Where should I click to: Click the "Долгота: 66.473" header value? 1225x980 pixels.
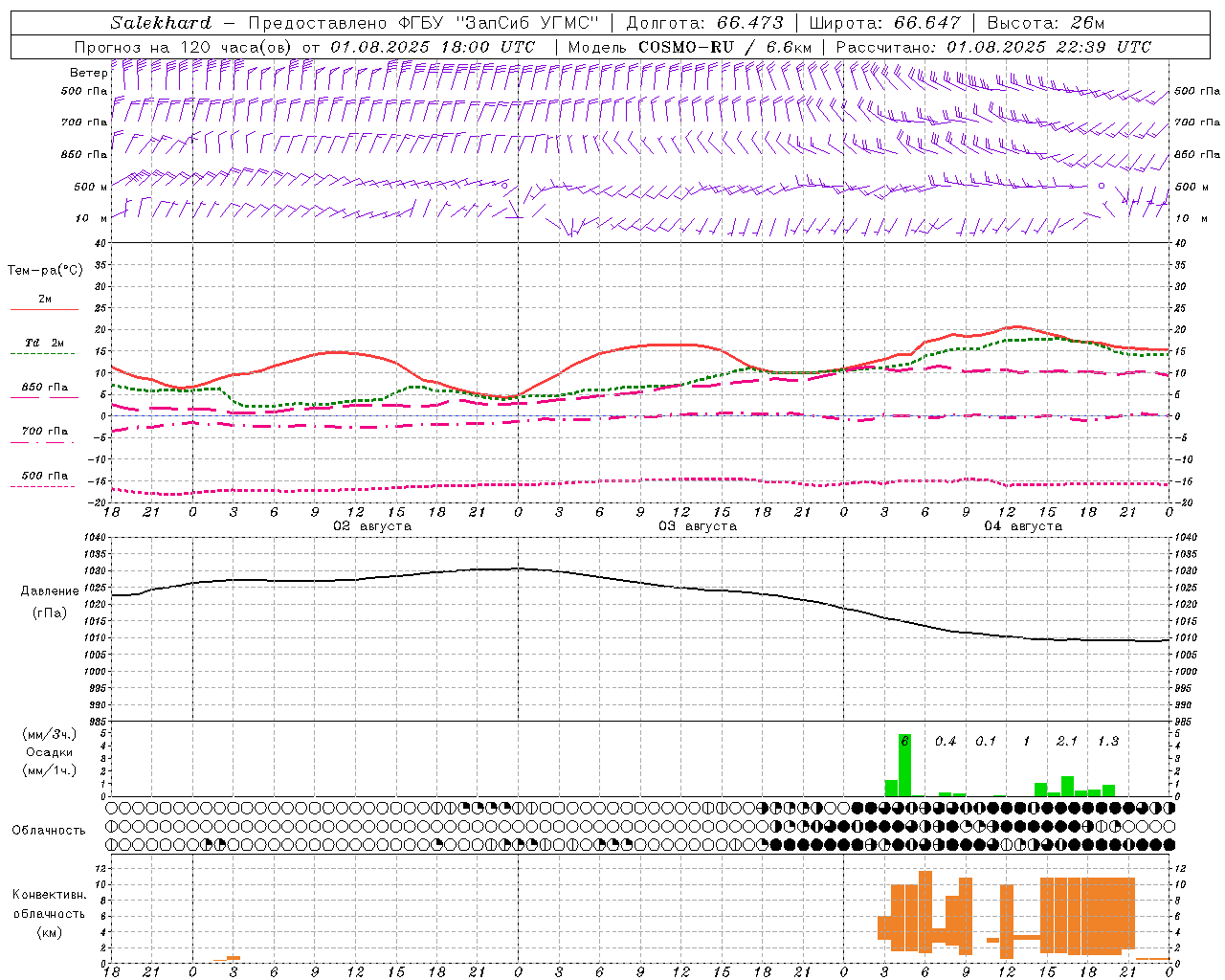pos(704,23)
